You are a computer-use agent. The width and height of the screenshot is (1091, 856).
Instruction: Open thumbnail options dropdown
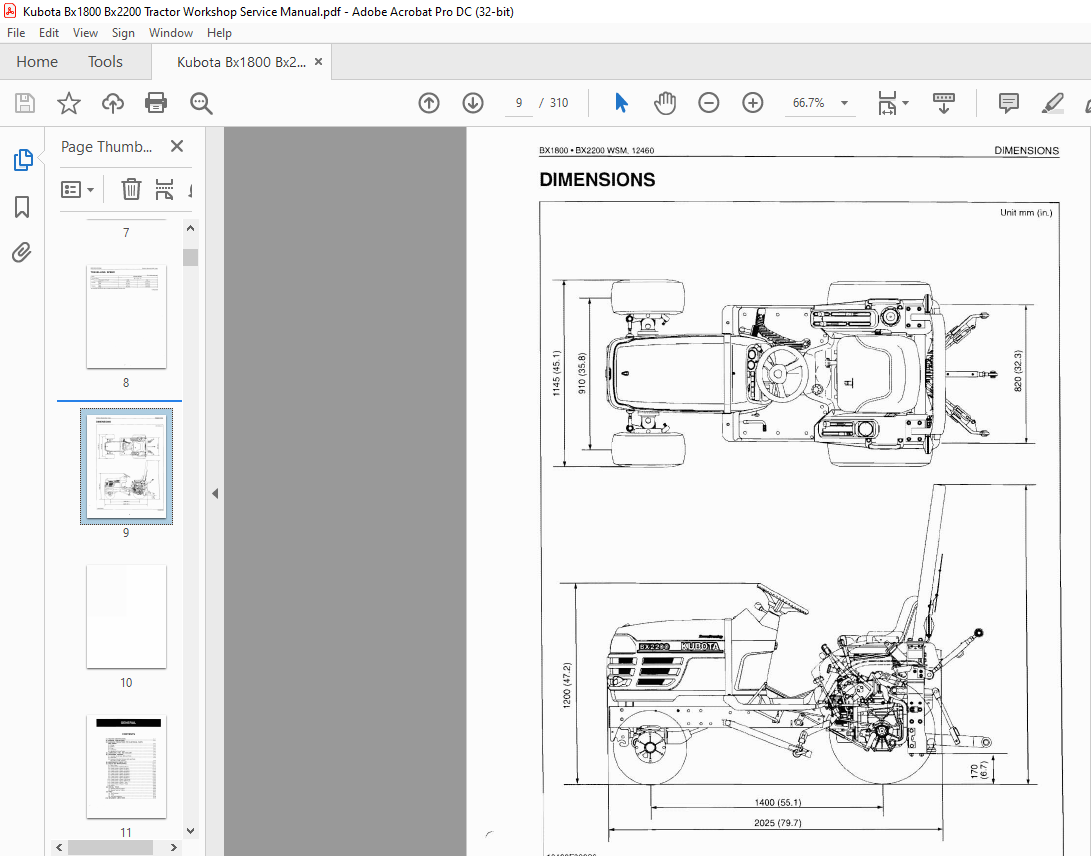[77, 189]
